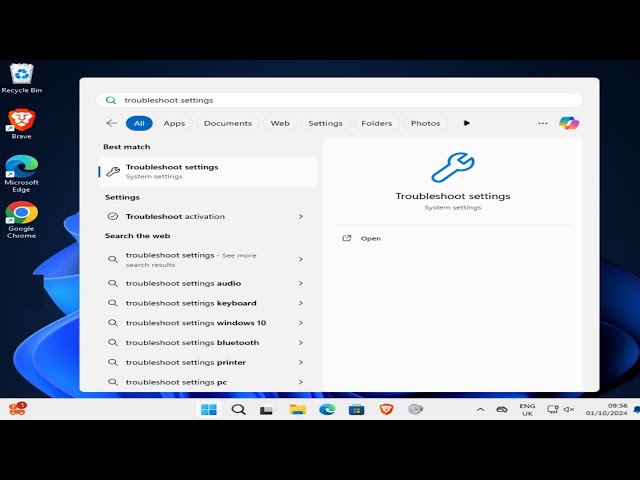The height and width of the screenshot is (480, 640).
Task: Switch to the Folders filter tab
Action: [376, 123]
